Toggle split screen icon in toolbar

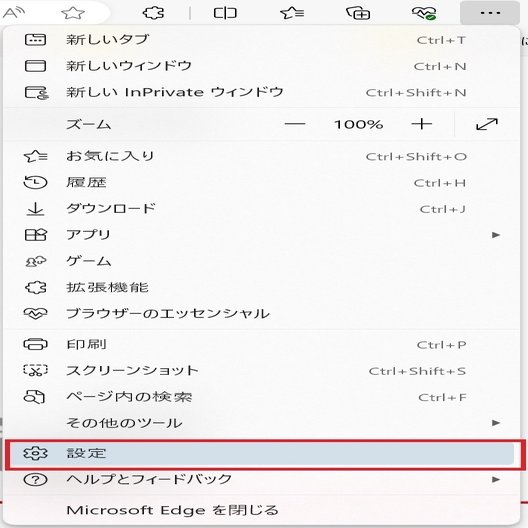point(225,13)
